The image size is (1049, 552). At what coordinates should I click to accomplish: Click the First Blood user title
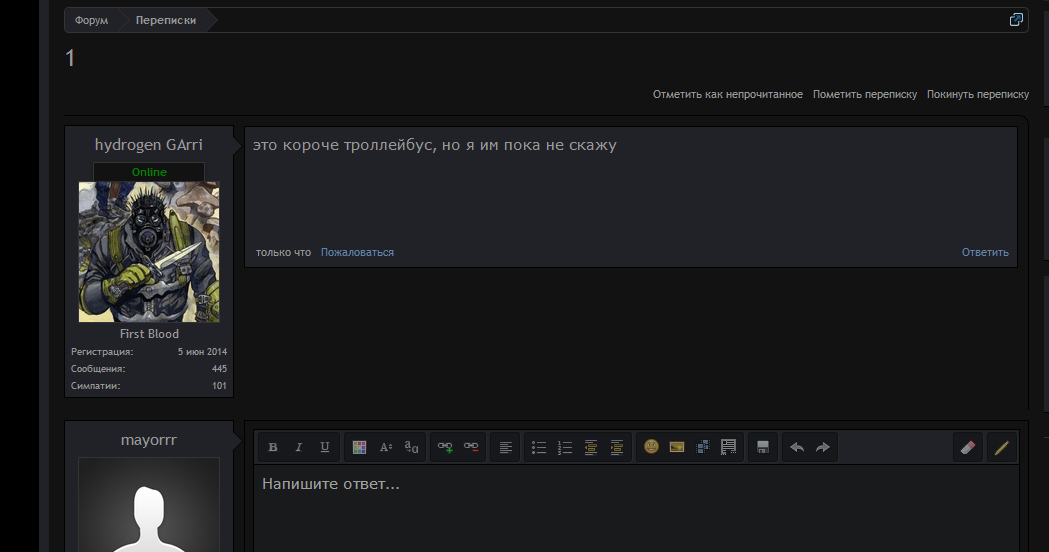(149, 333)
